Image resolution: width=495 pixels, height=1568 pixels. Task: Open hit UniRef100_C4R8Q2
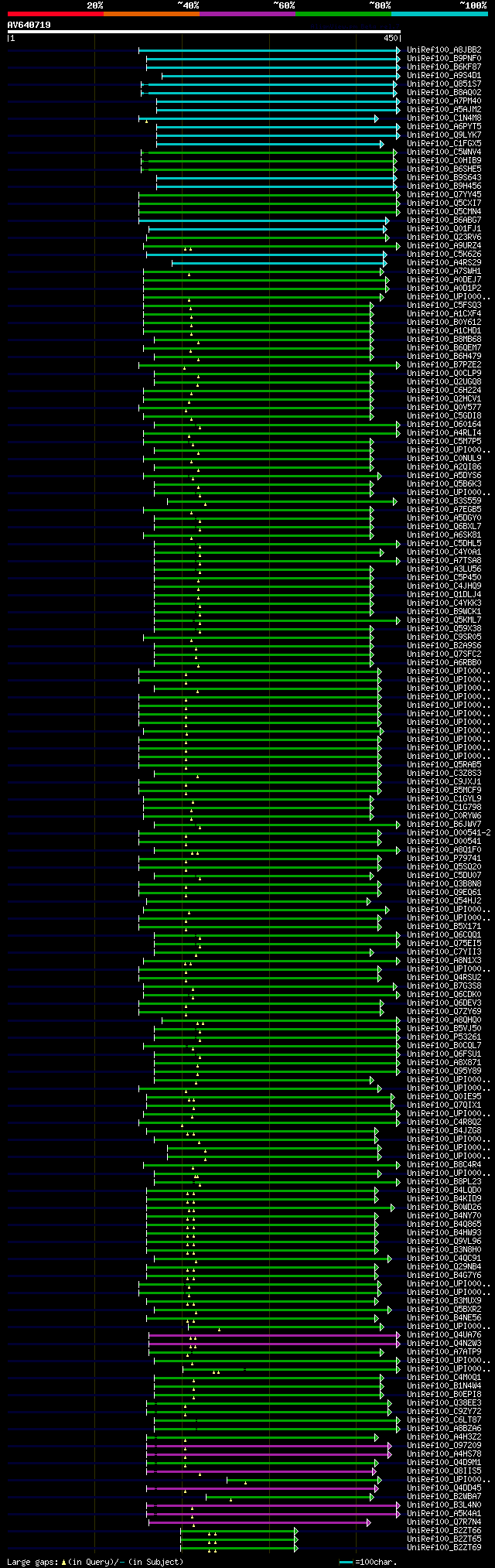(444, 1122)
